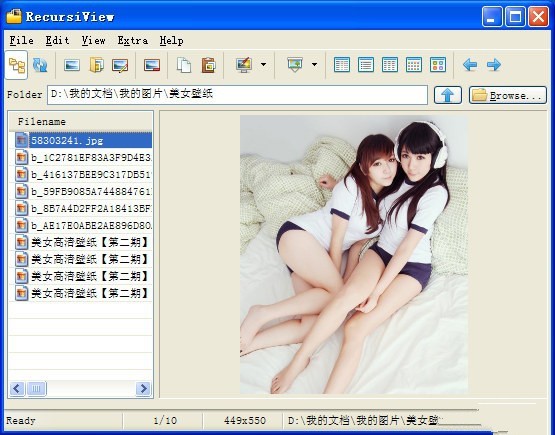Open the File menu

(x=22, y=41)
